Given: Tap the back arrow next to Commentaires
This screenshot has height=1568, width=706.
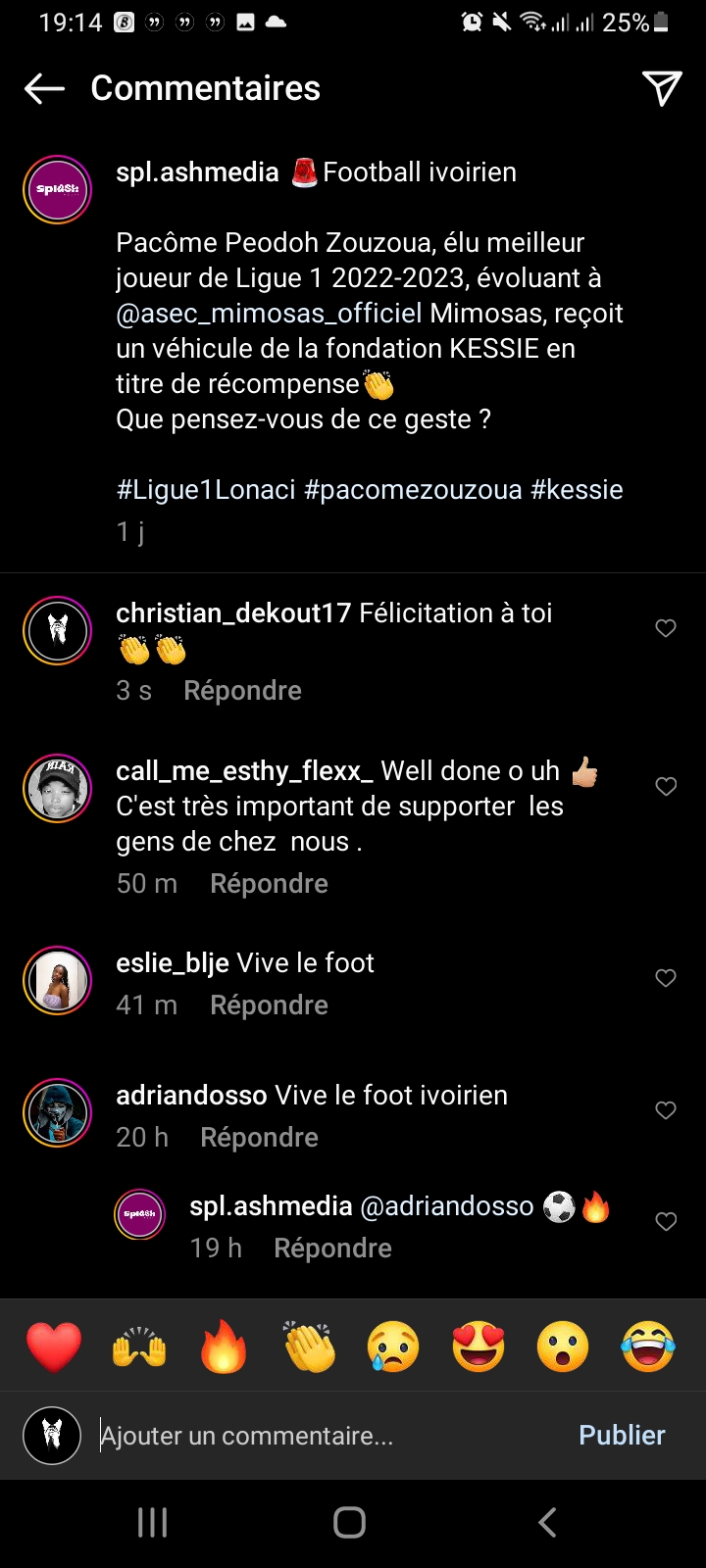Looking at the screenshot, I should click(44, 88).
